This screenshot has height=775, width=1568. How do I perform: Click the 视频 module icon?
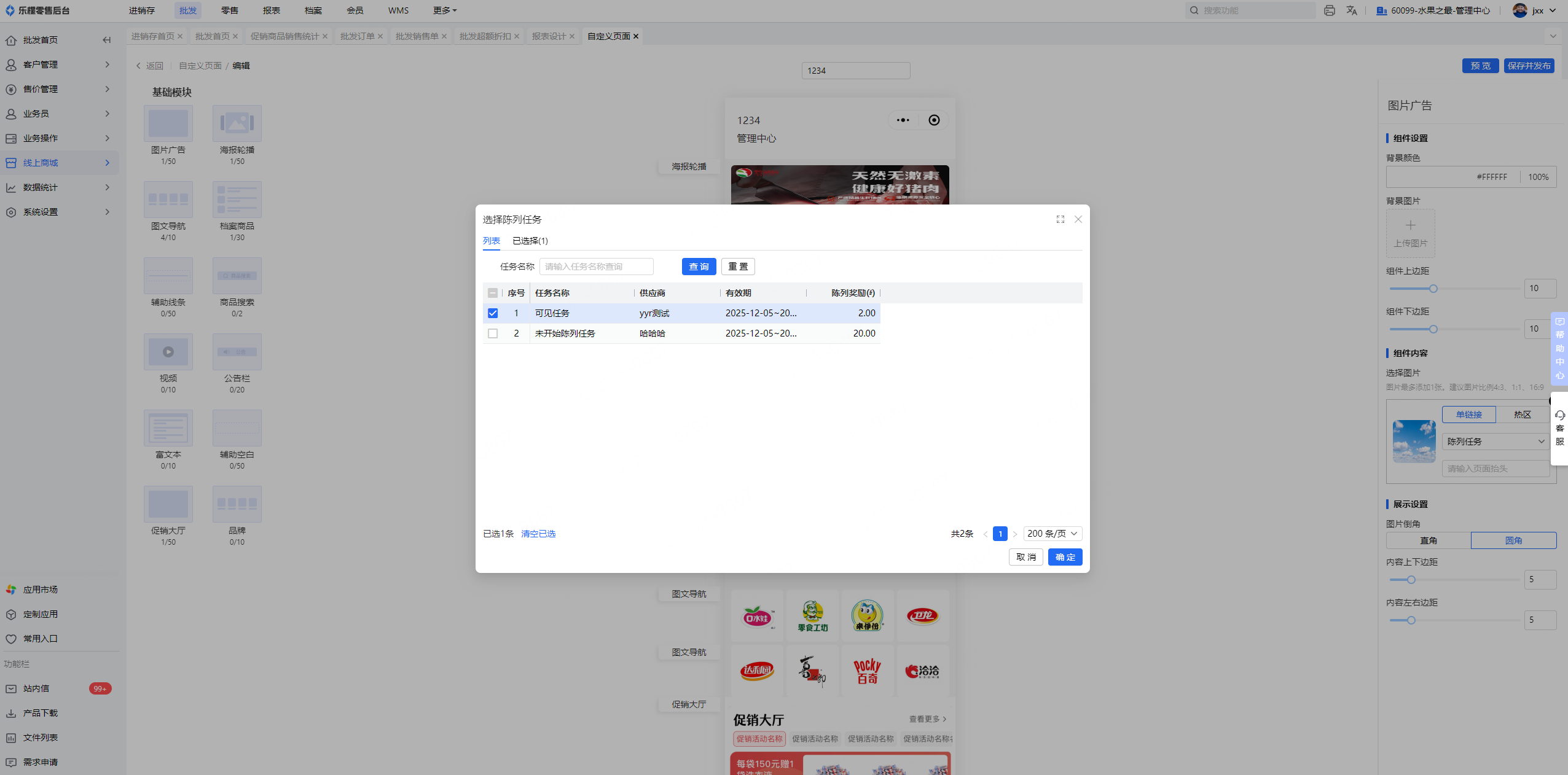pos(168,352)
